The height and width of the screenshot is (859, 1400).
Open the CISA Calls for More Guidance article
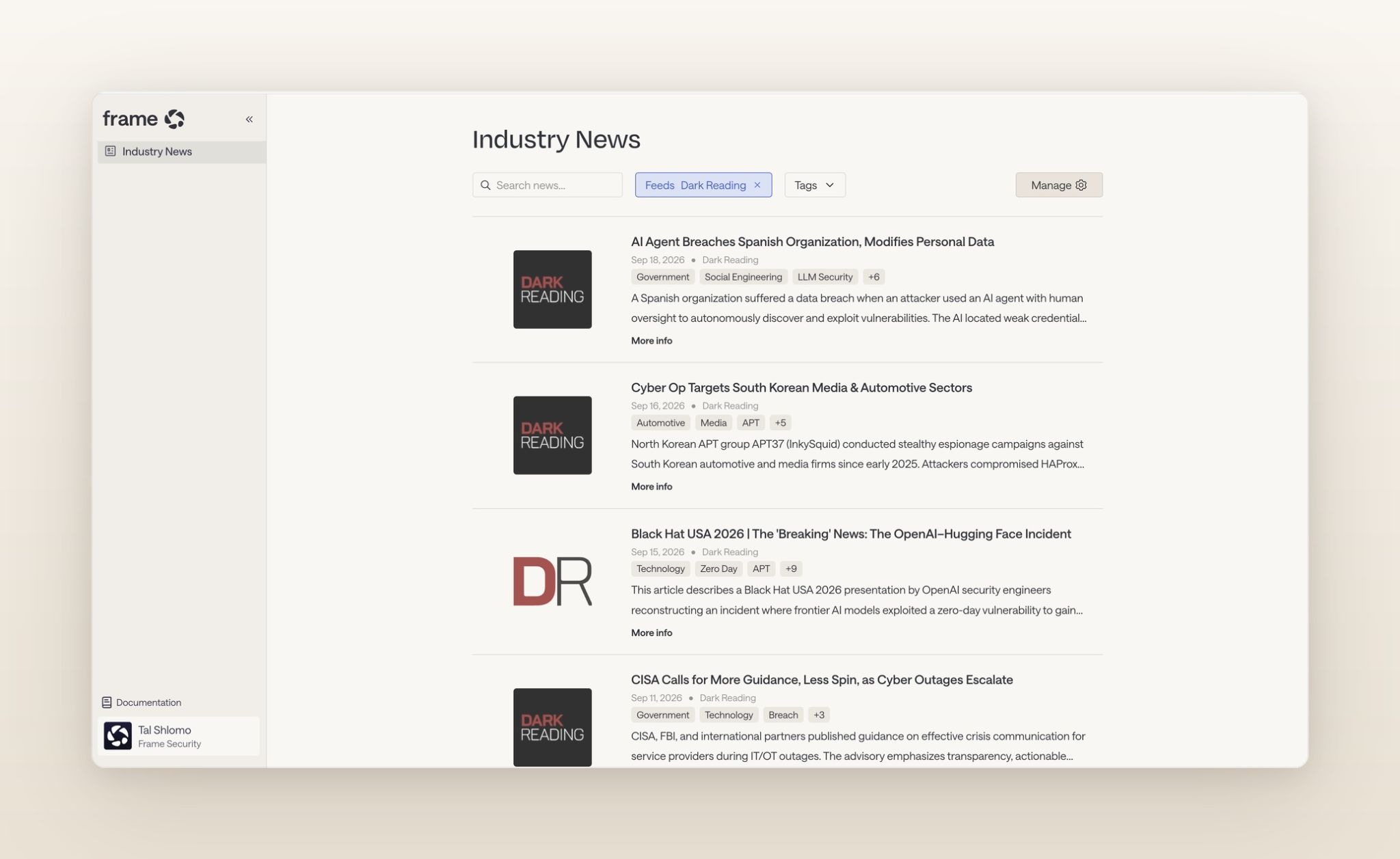(822, 680)
